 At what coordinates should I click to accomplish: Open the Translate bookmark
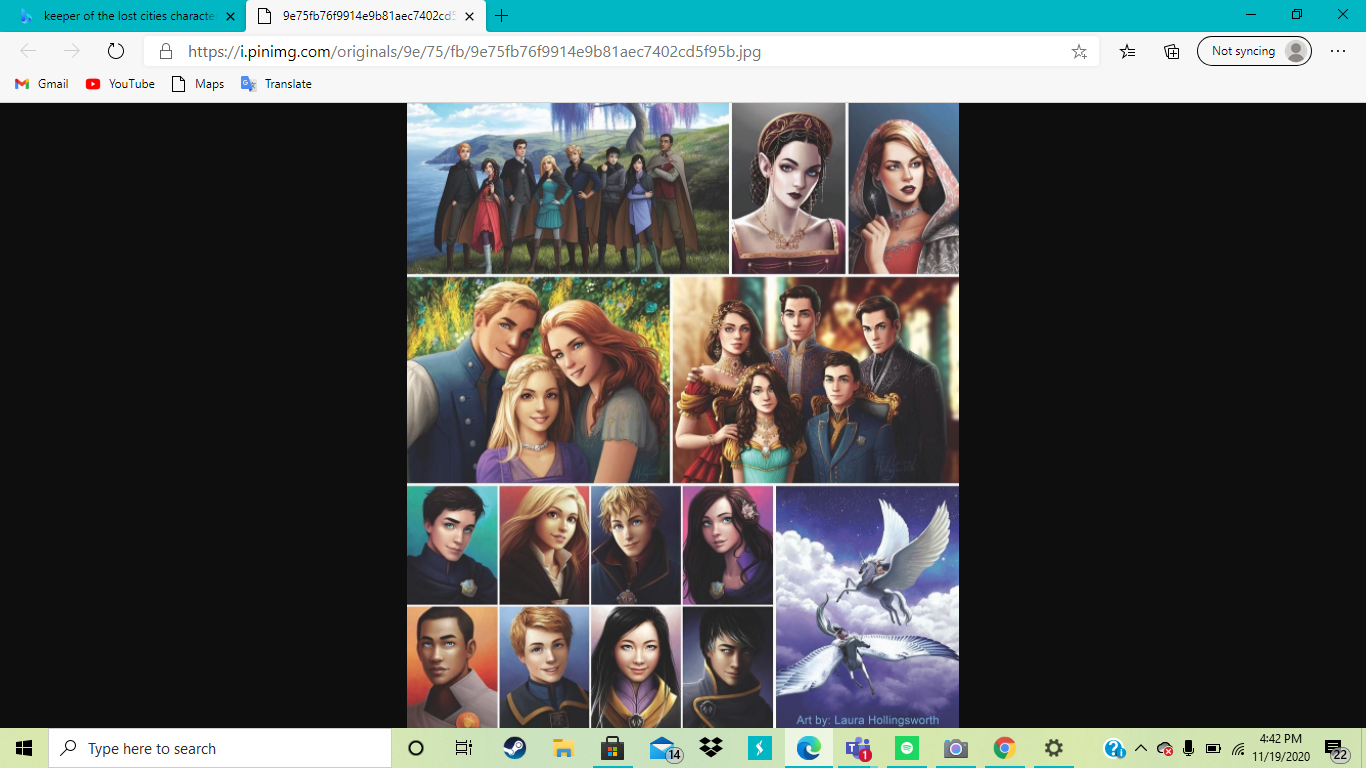tap(276, 84)
